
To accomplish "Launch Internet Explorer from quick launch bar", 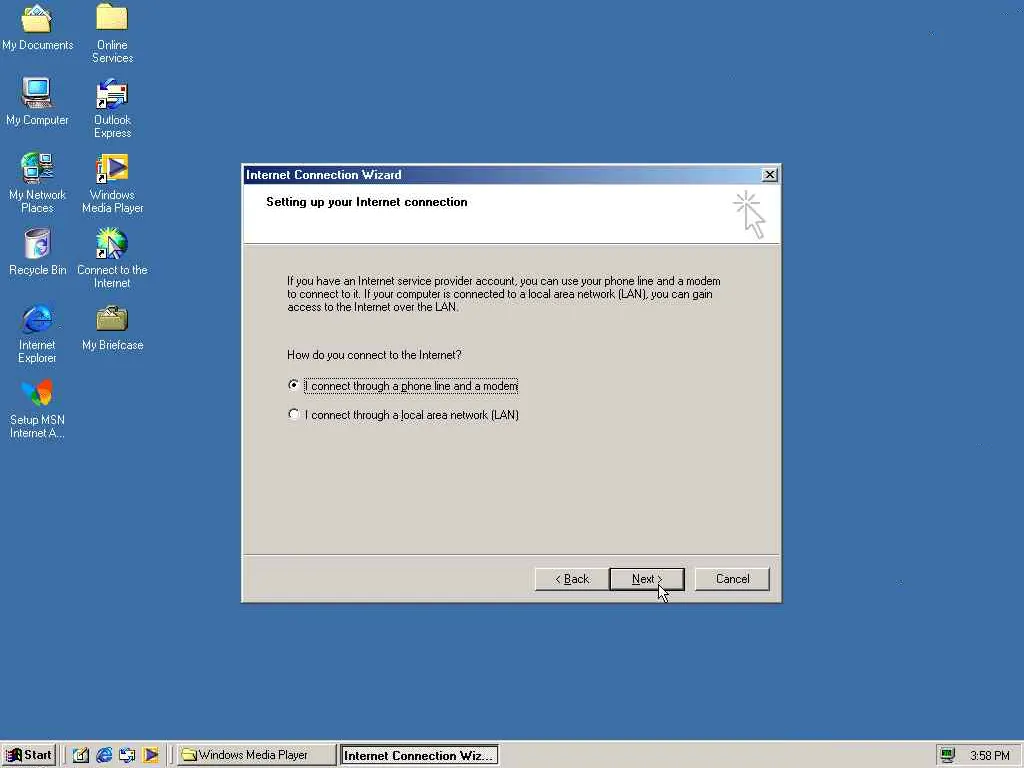I will click(104, 755).
